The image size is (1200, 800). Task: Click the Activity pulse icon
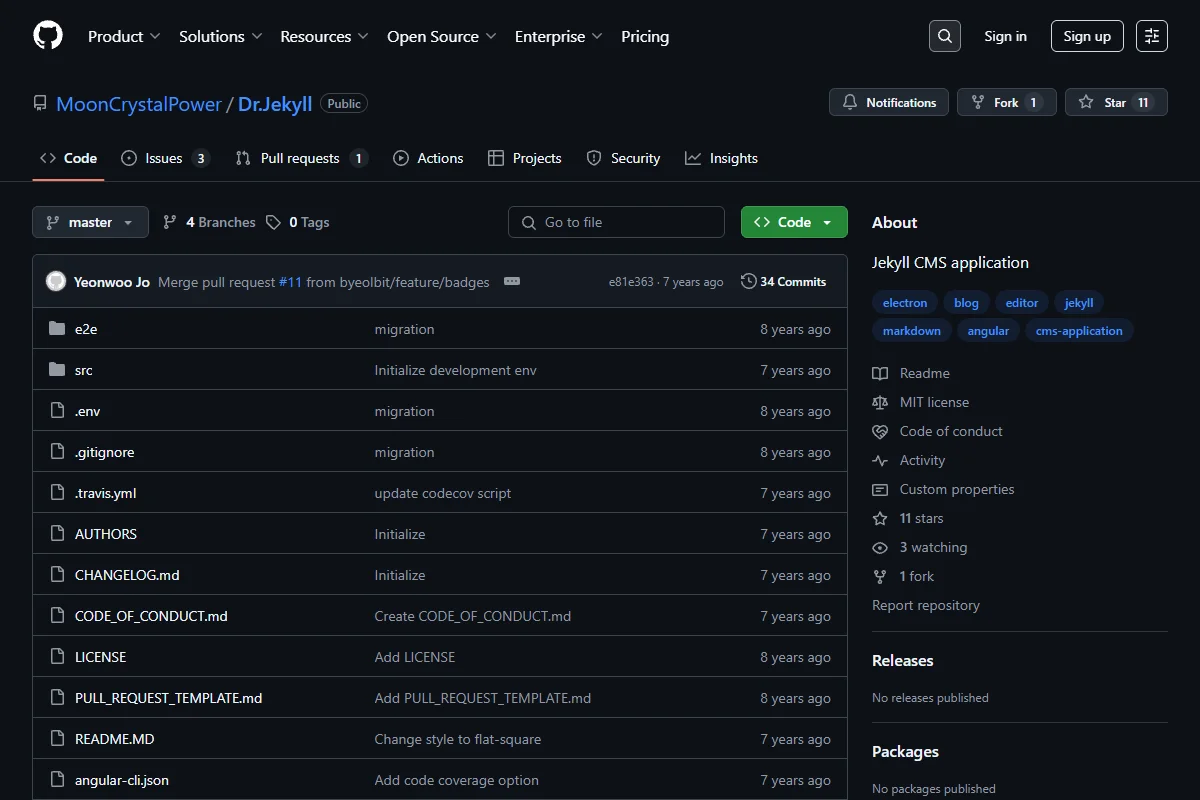(880, 460)
